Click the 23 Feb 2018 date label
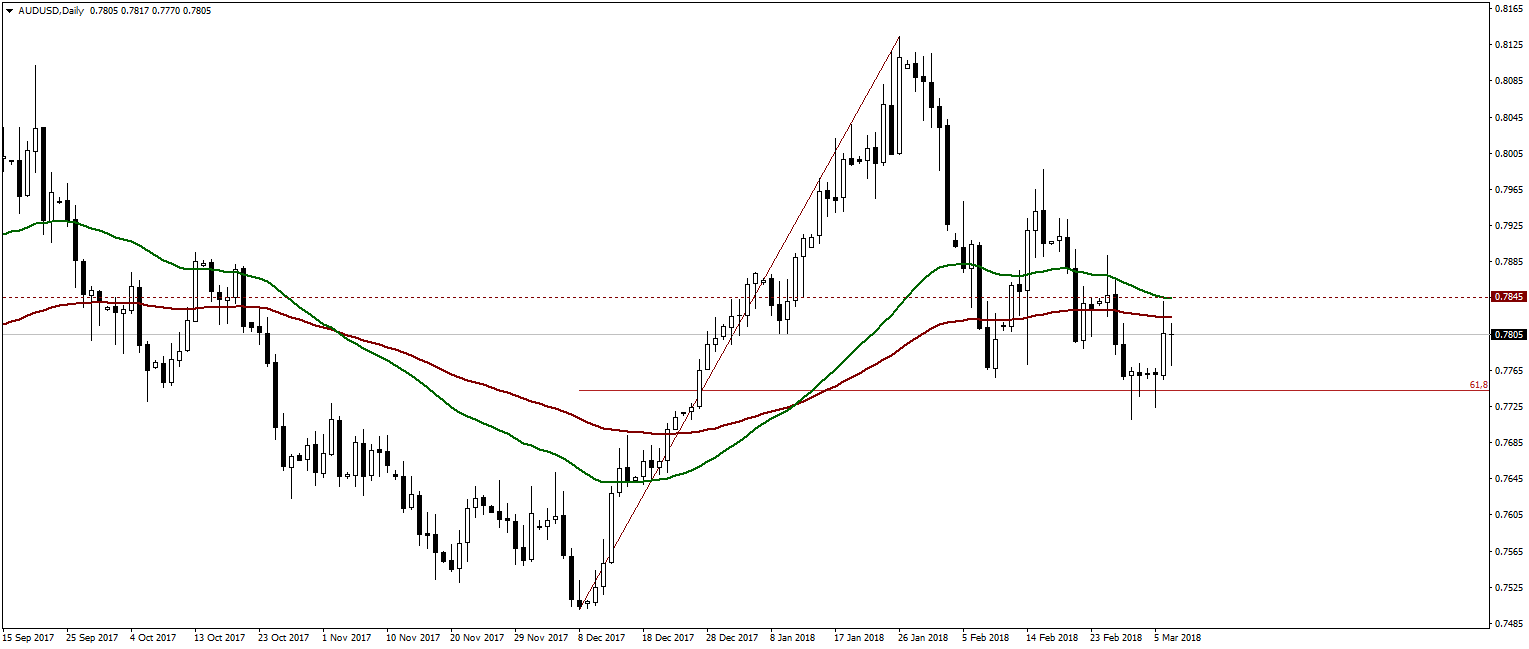 click(1118, 637)
